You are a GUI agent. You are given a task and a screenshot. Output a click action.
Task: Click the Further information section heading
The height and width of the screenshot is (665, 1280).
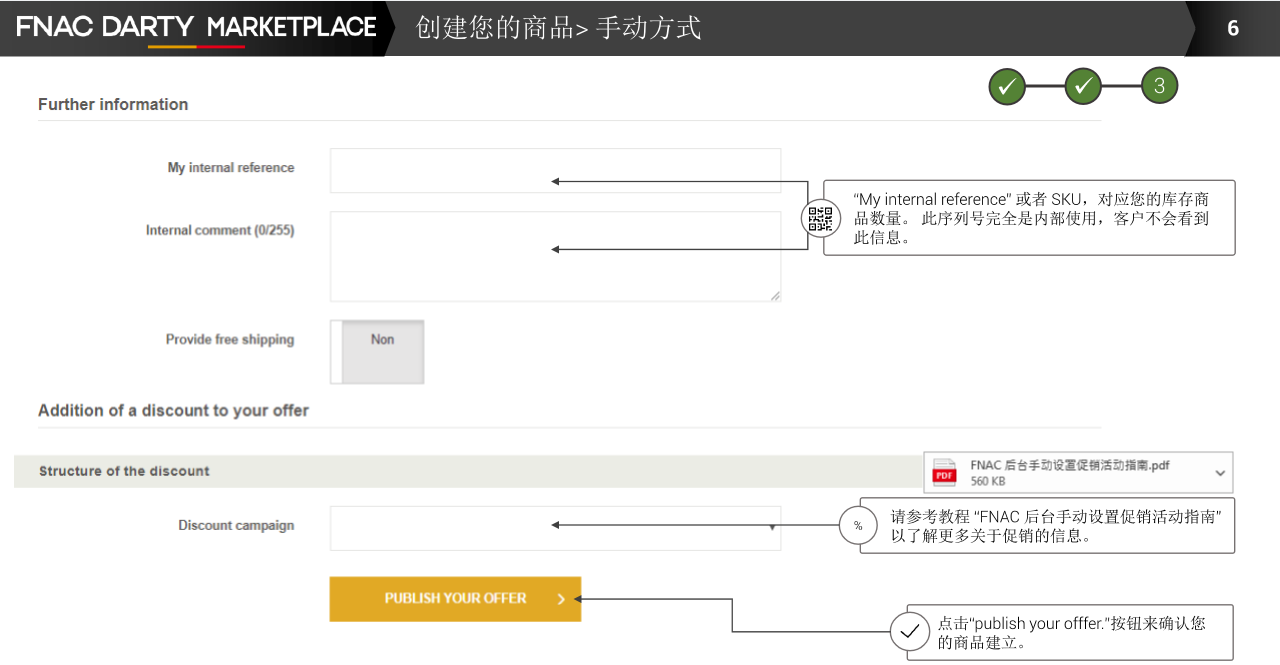tap(113, 104)
